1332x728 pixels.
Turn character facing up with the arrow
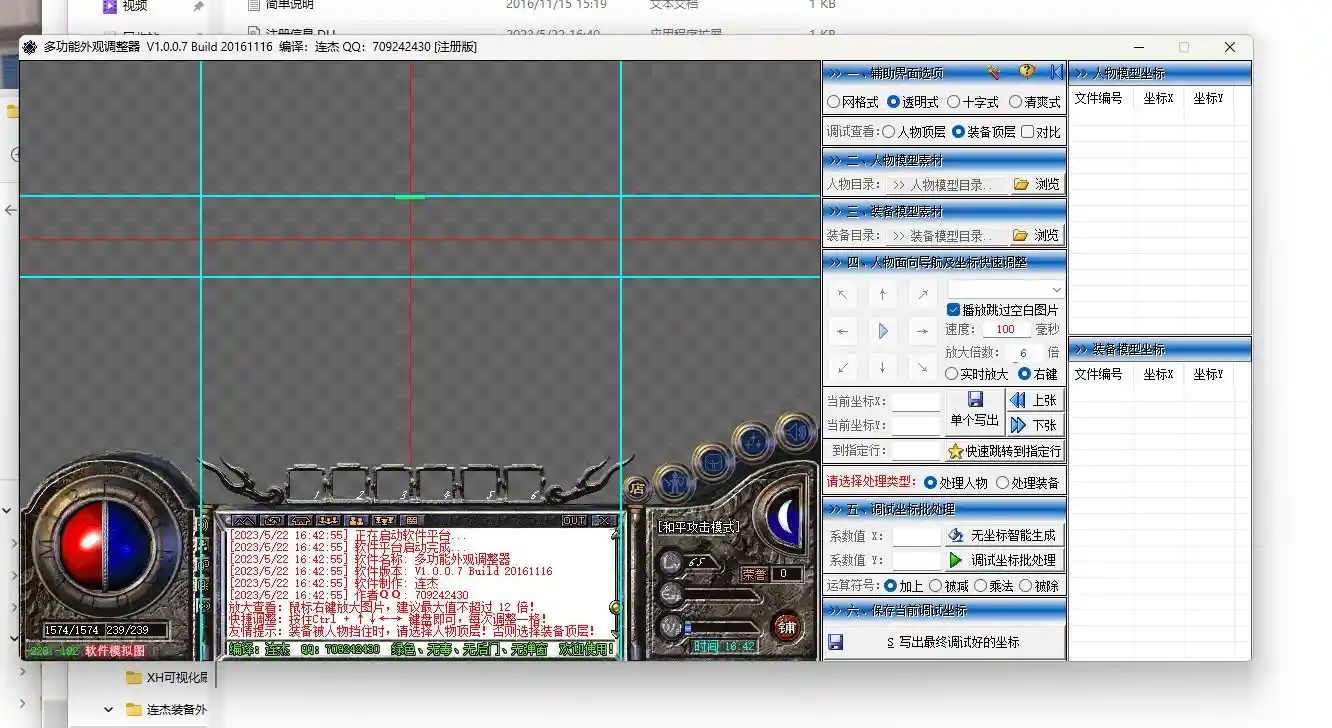[x=882, y=295]
